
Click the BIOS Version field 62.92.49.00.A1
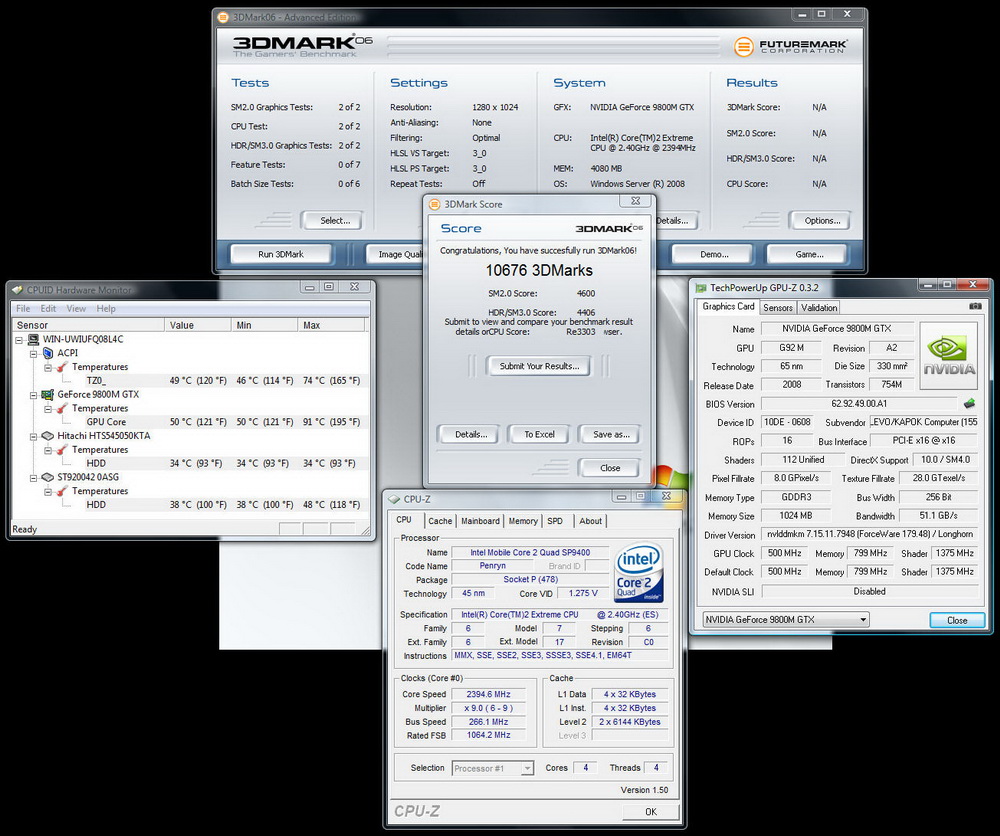pyautogui.click(x=859, y=404)
